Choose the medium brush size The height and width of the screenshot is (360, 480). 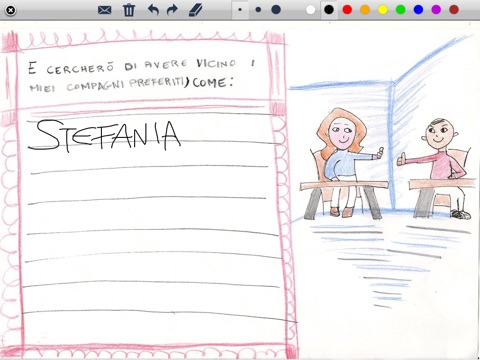coord(258,10)
